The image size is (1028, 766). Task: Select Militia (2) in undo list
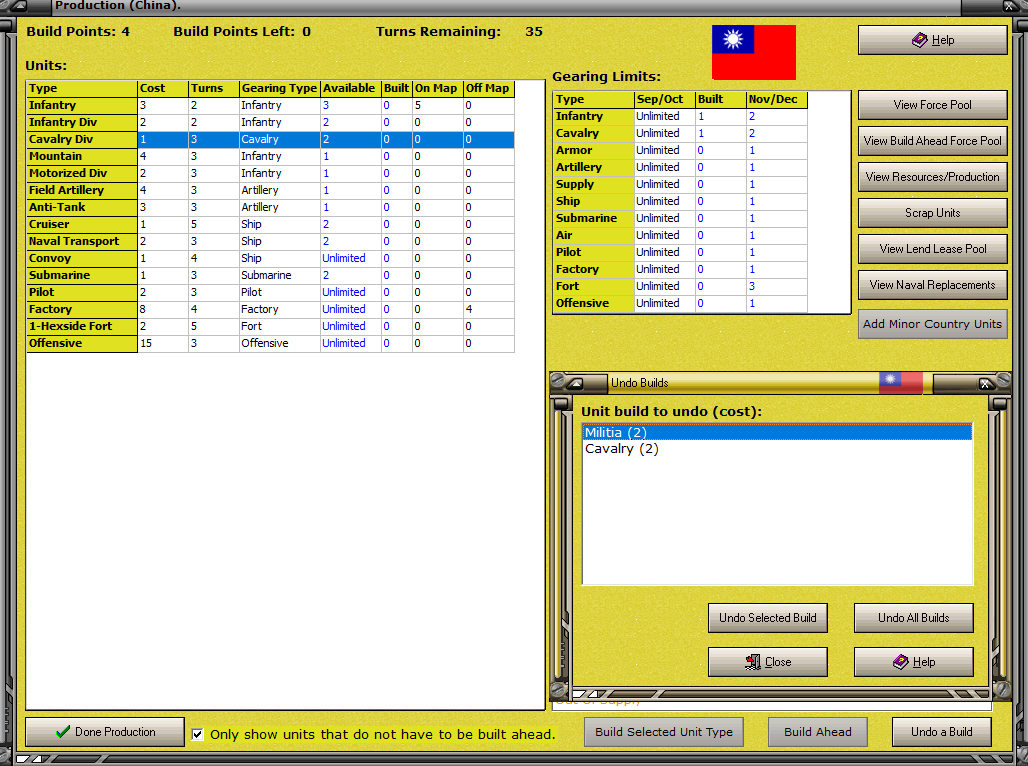[777, 432]
